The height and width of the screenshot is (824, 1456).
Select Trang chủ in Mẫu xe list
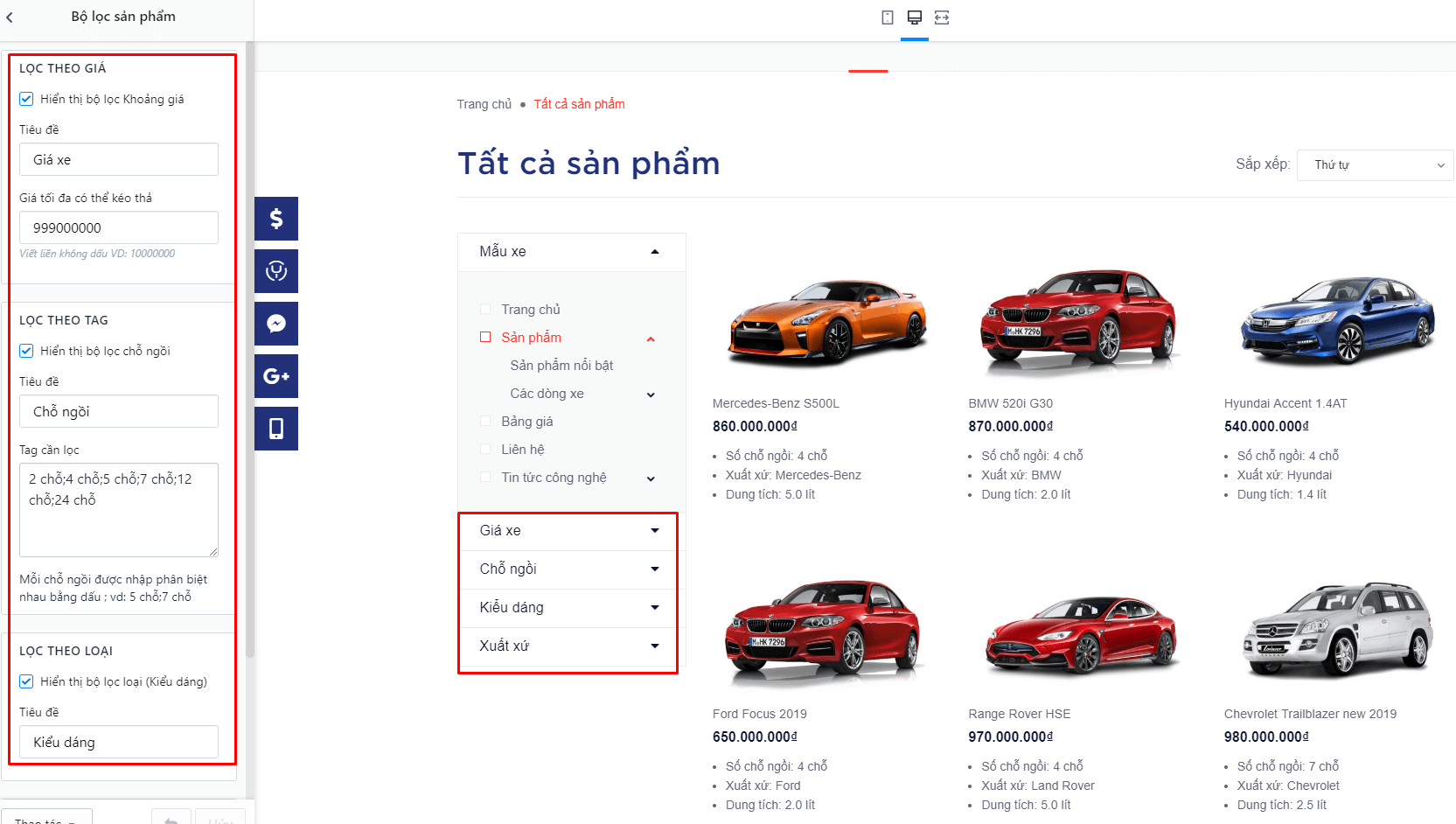click(x=530, y=309)
